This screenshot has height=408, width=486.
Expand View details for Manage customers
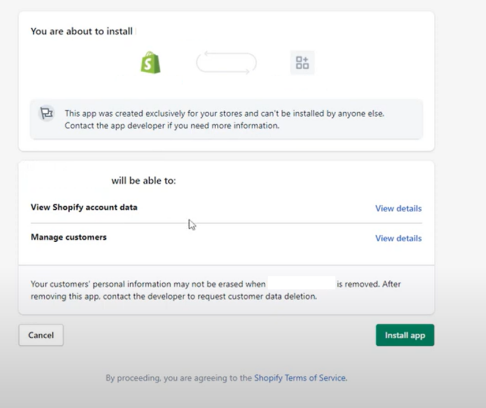click(398, 238)
